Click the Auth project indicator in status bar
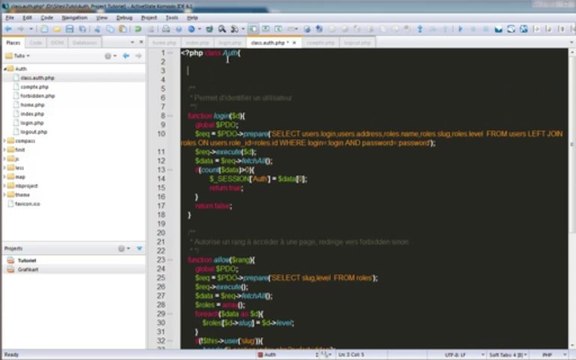Image resolution: width=576 pixels, height=360 pixels. (267, 355)
